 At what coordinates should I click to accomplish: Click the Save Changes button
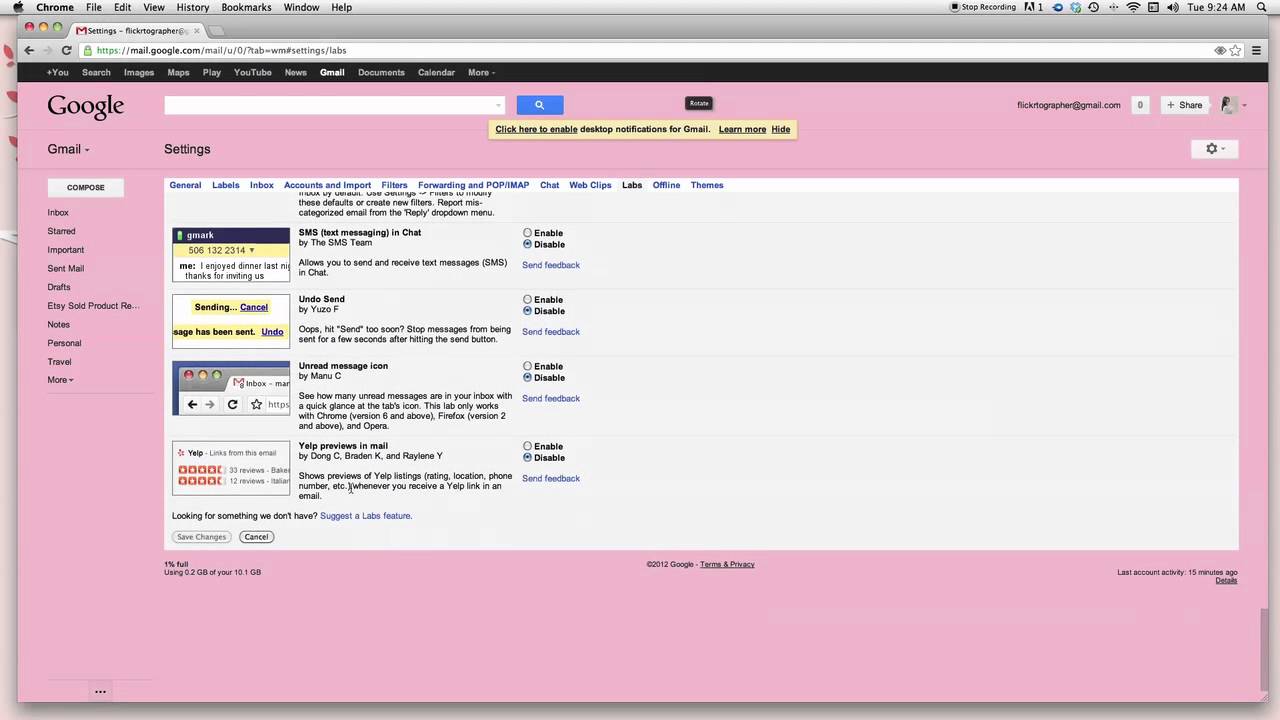202,537
